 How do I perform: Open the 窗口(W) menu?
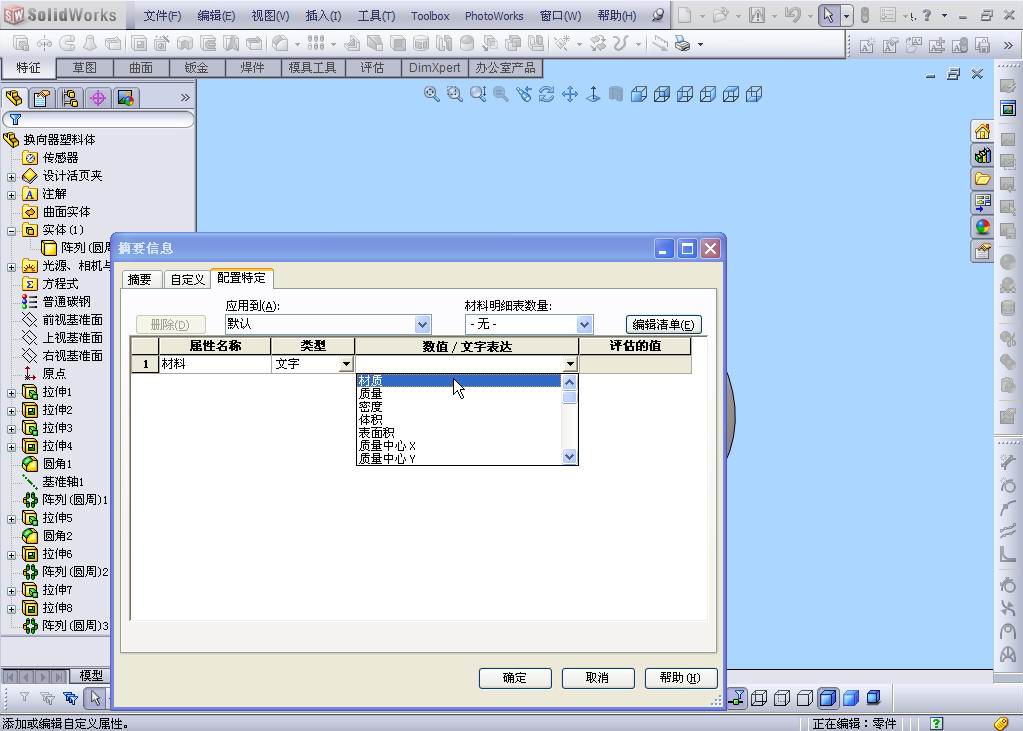[x=560, y=16]
